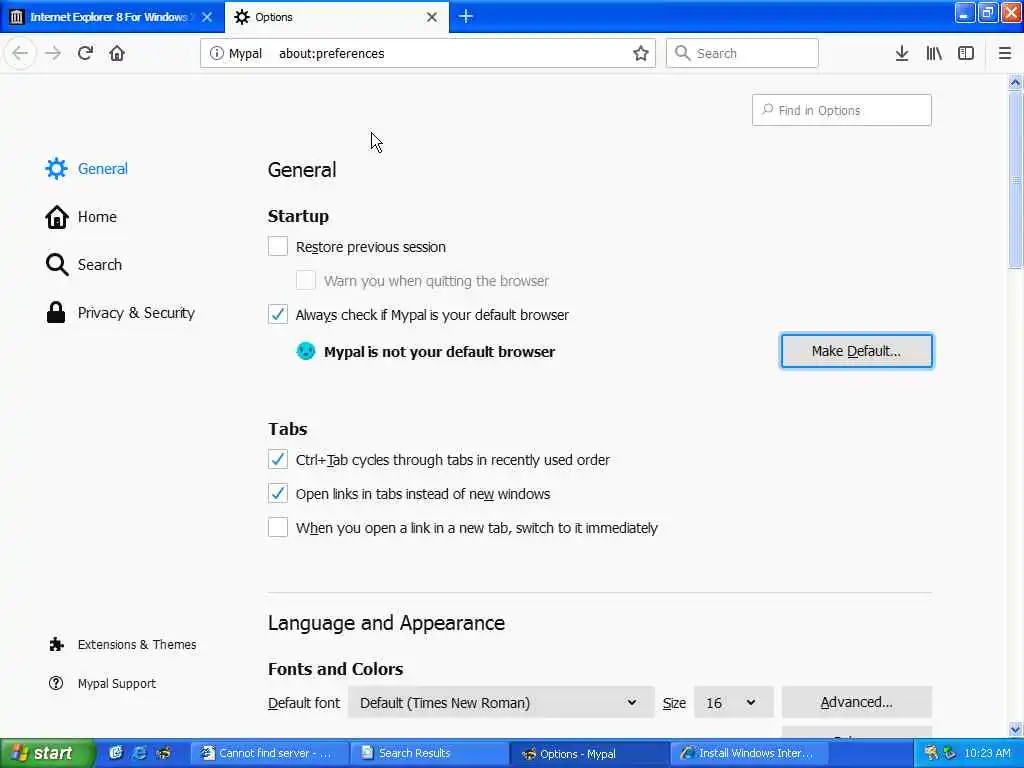This screenshot has width=1024, height=768.
Task: Open a new tab with plus icon
Action: point(466,16)
